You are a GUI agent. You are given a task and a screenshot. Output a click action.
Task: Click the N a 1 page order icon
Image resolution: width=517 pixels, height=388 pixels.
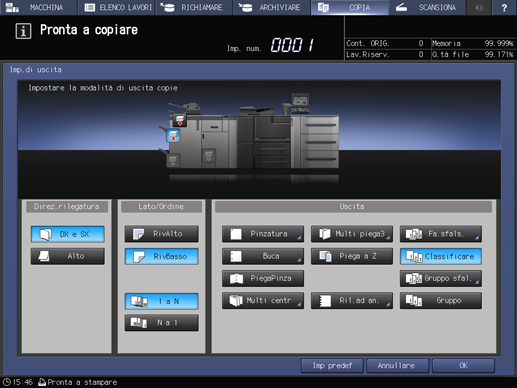[x=139, y=323]
